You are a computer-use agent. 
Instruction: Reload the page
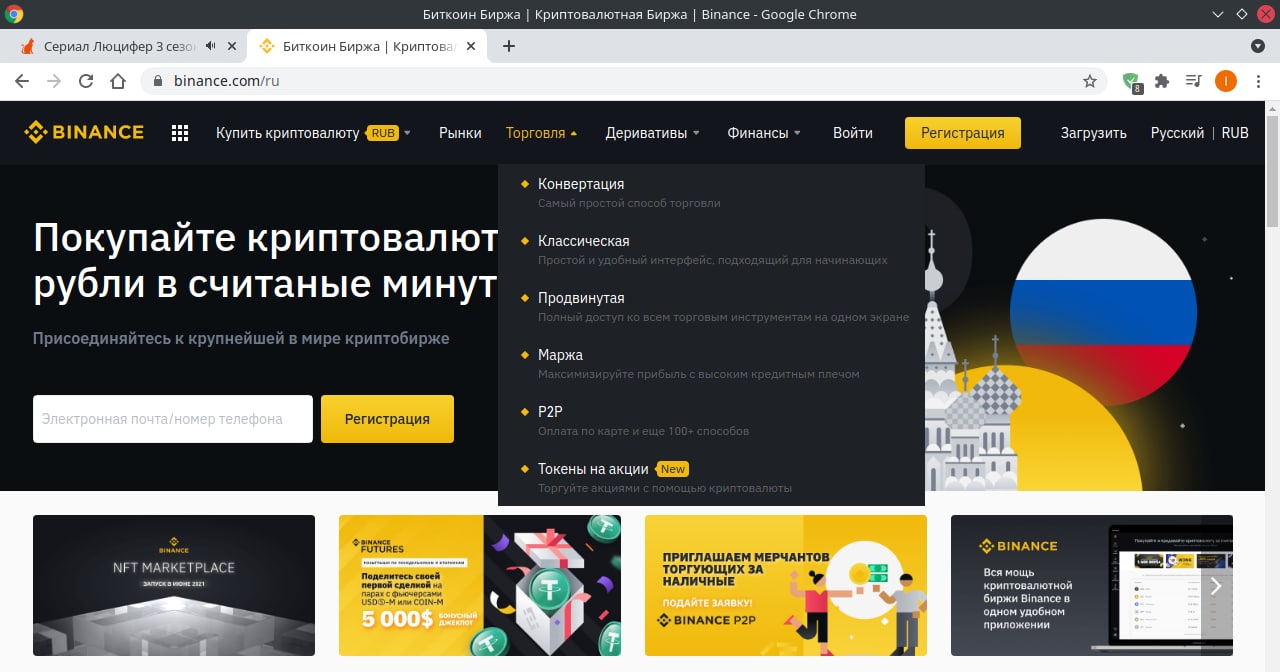(86, 81)
